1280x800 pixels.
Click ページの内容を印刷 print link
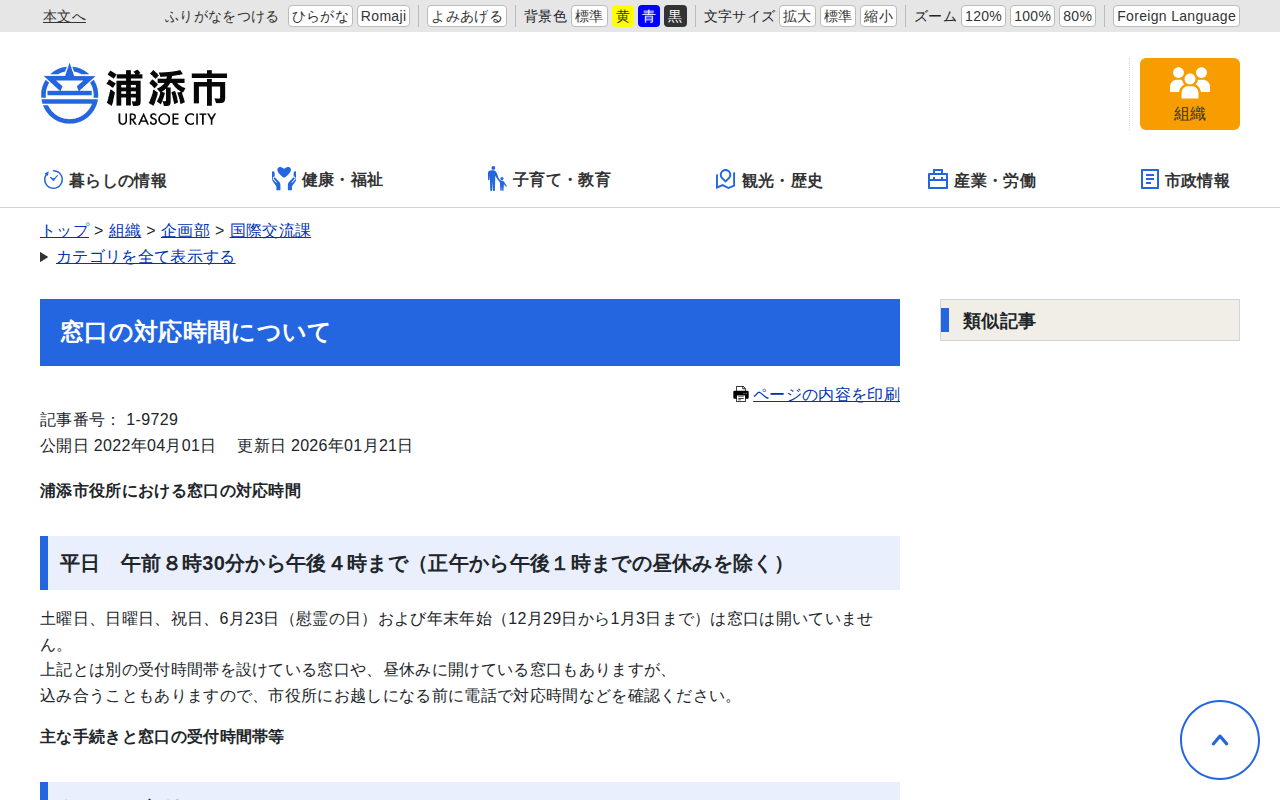(x=826, y=395)
